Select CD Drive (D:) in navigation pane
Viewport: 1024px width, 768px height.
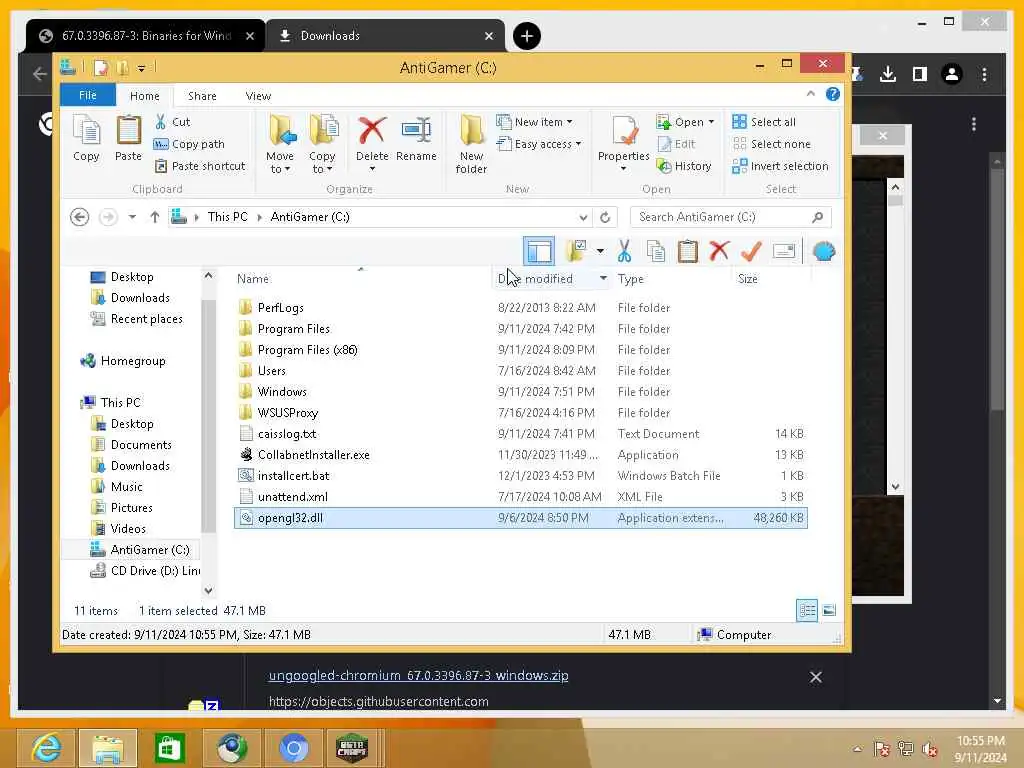(x=146, y=571)
